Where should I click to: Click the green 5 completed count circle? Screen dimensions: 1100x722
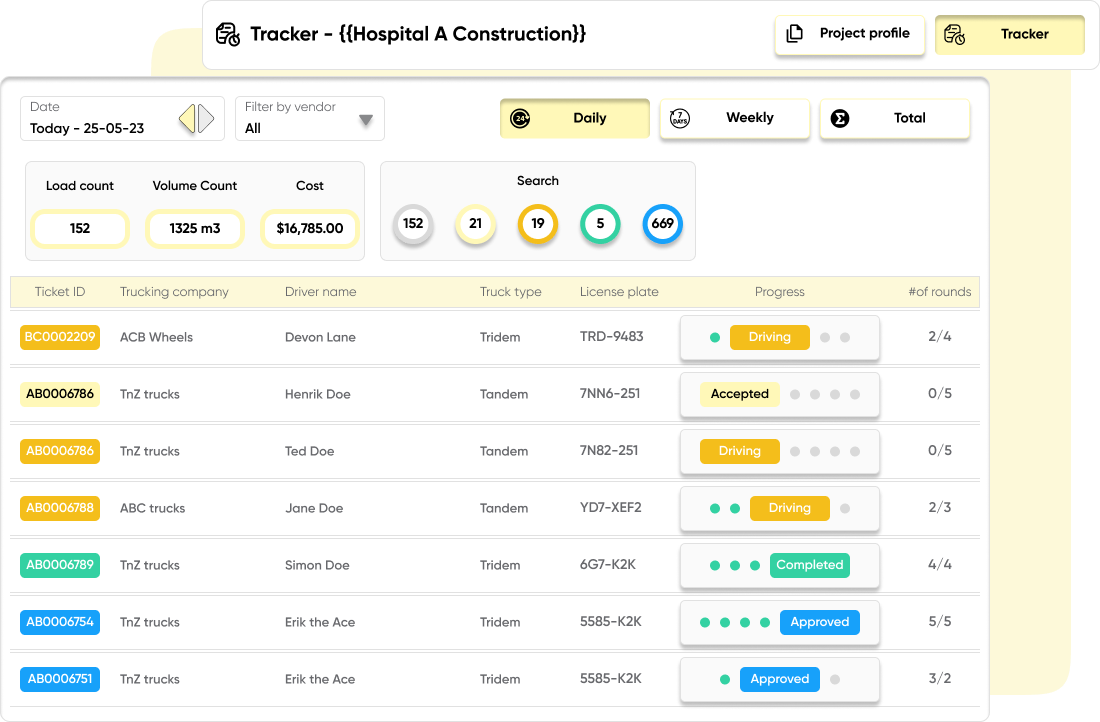(x=600, y=224)
